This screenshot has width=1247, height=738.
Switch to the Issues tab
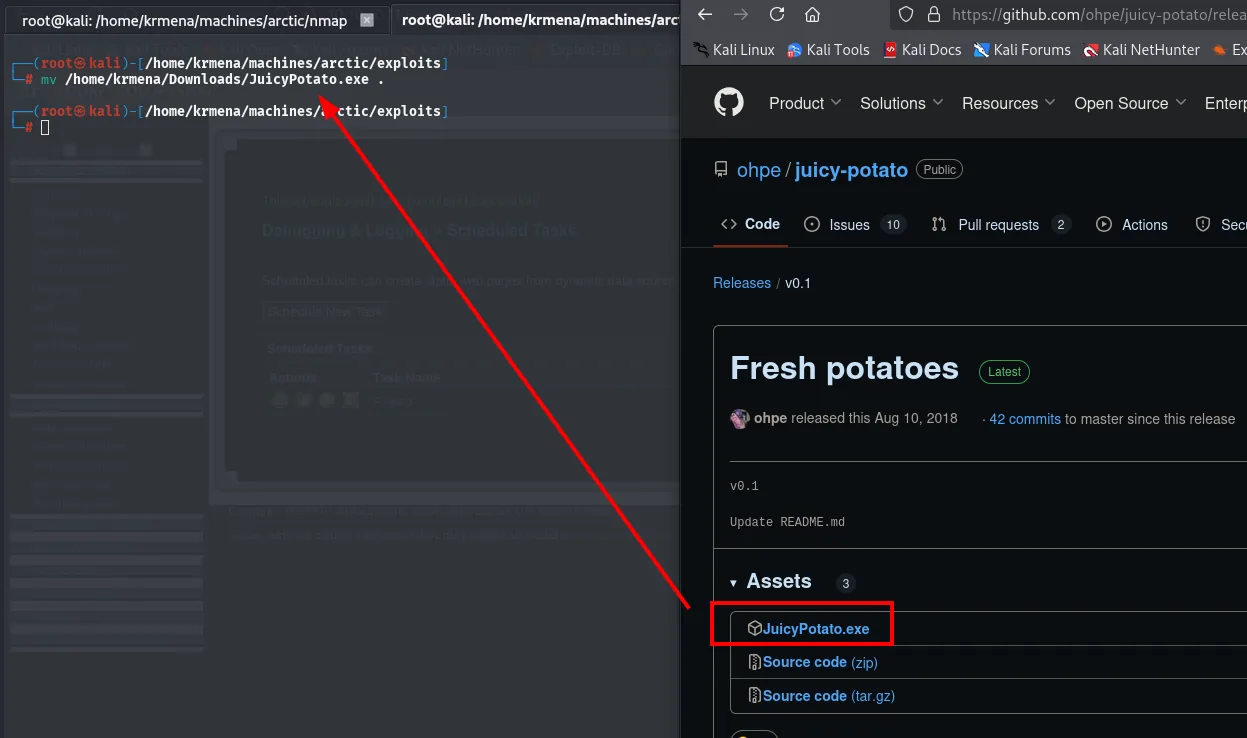[855, 224]
